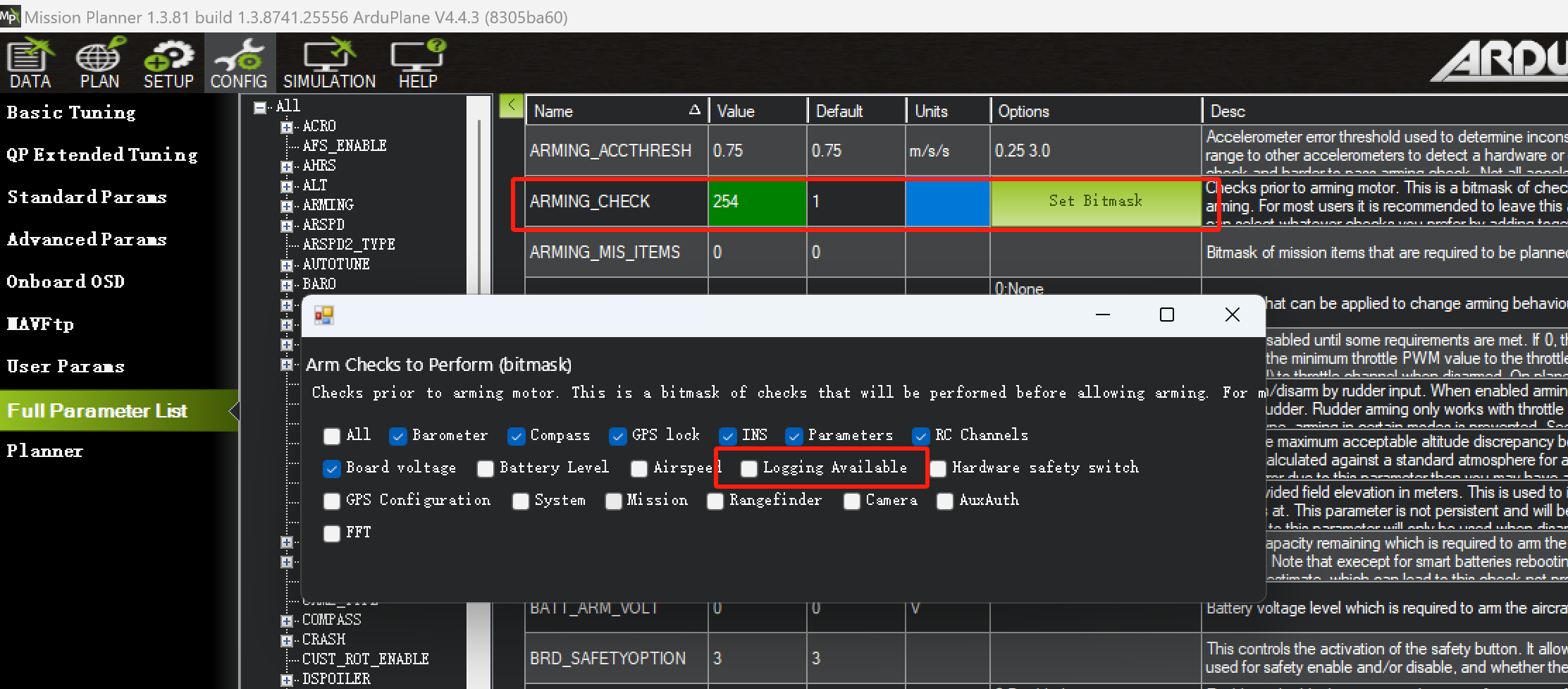
Task: Open Standard Params page
Action: [87, 197]
